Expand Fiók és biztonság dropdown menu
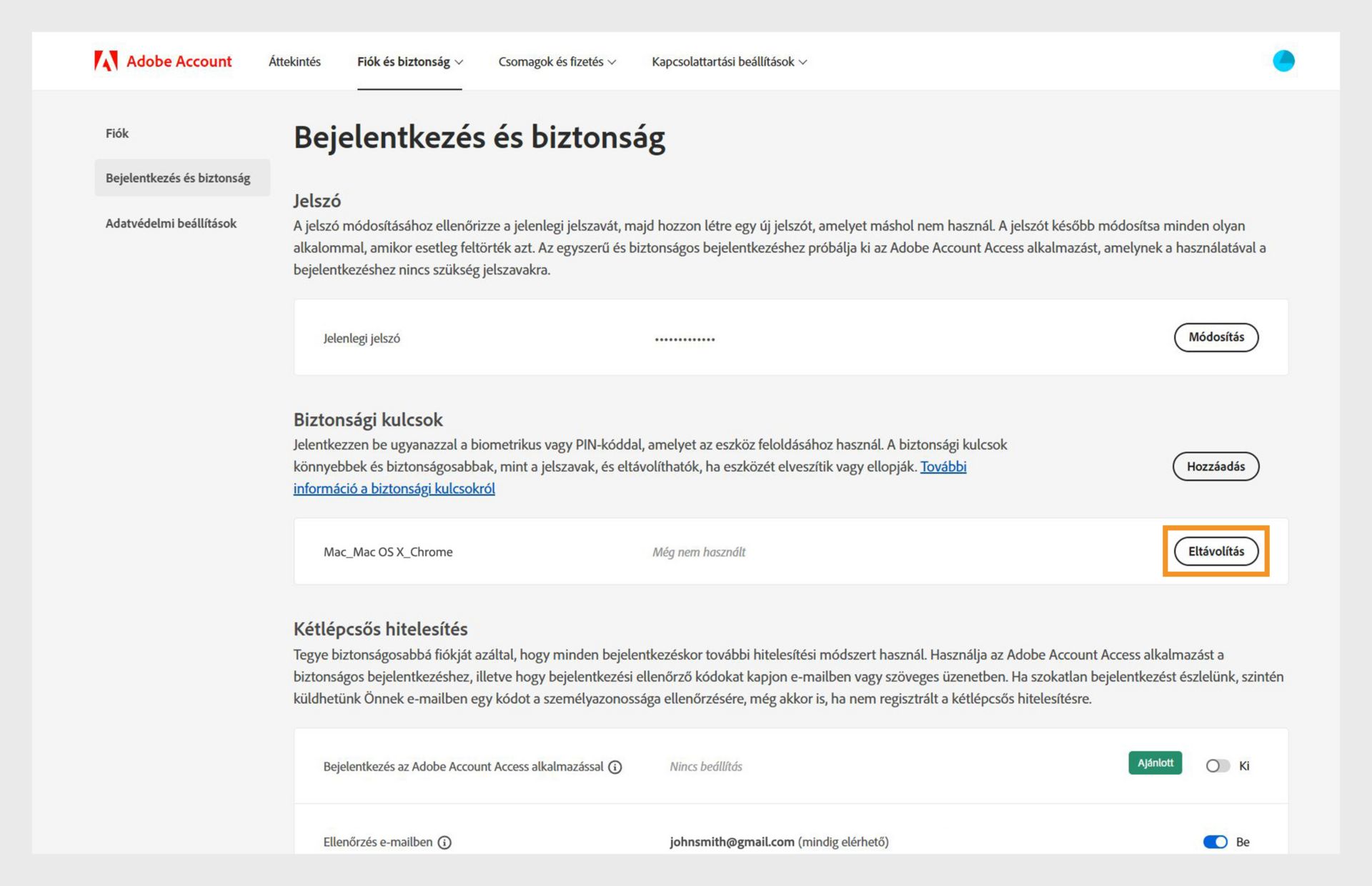 (409, 62)
